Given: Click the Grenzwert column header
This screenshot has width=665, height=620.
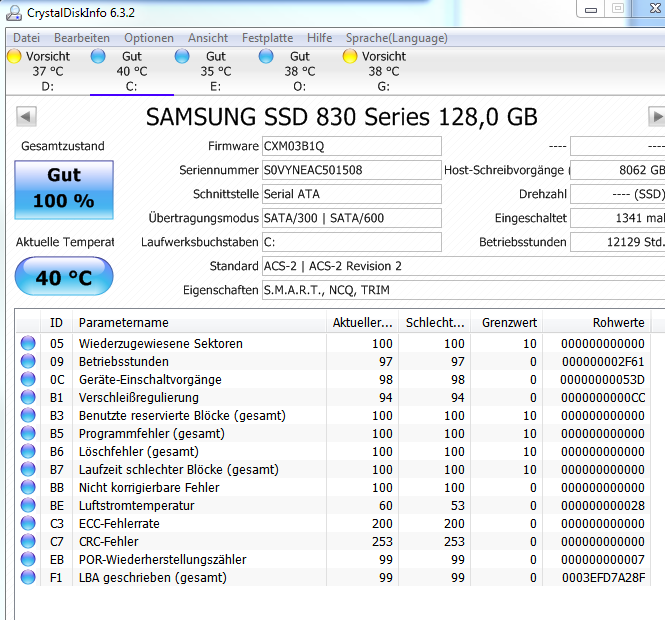Looking at the screenshot, I should click(x=506, y=323).
